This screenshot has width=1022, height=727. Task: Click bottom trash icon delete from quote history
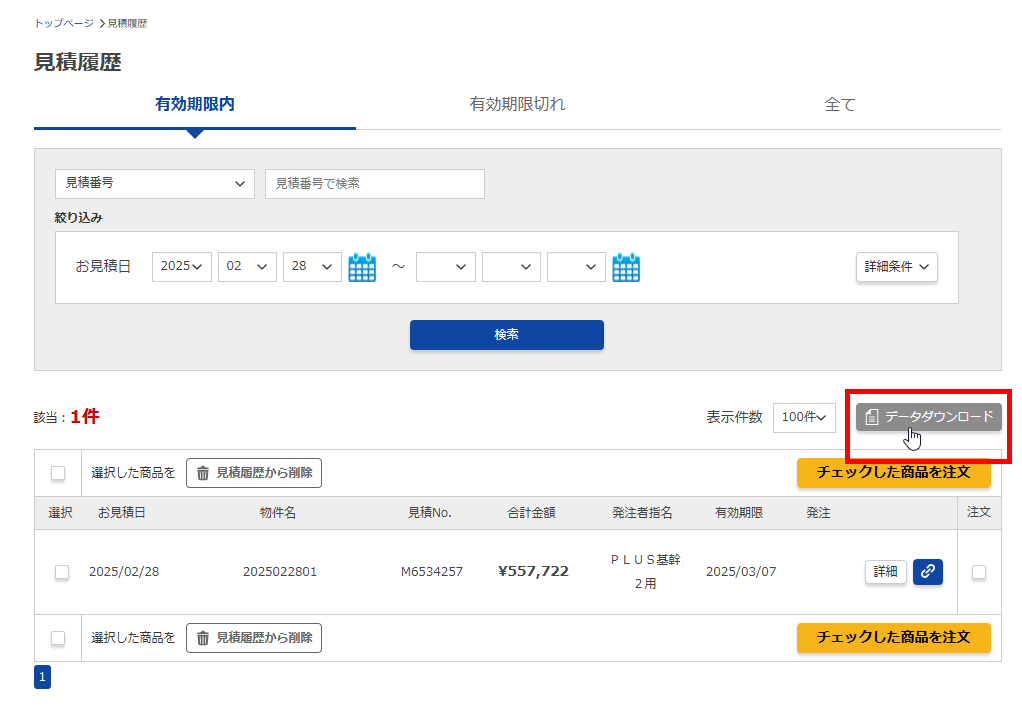pos(254,638)
